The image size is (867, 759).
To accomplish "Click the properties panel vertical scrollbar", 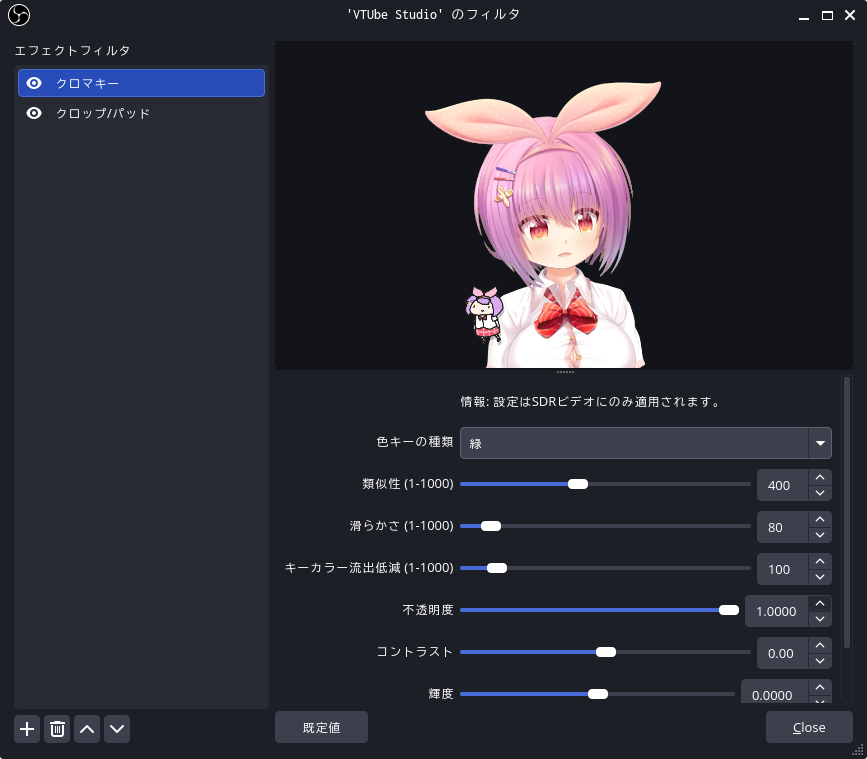I will 847,510.
